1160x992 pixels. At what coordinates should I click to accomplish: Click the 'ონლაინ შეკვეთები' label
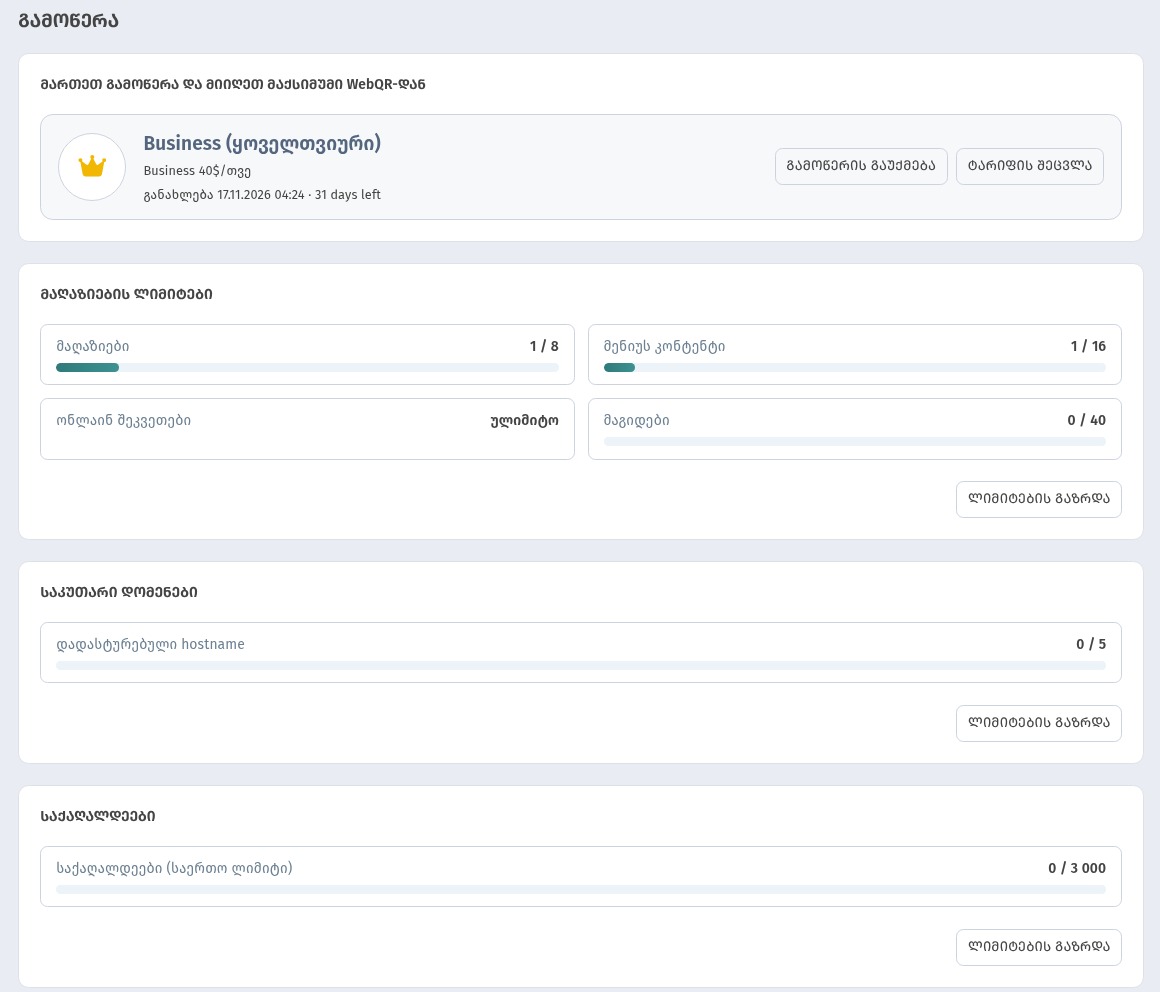[x=124, y=421]
